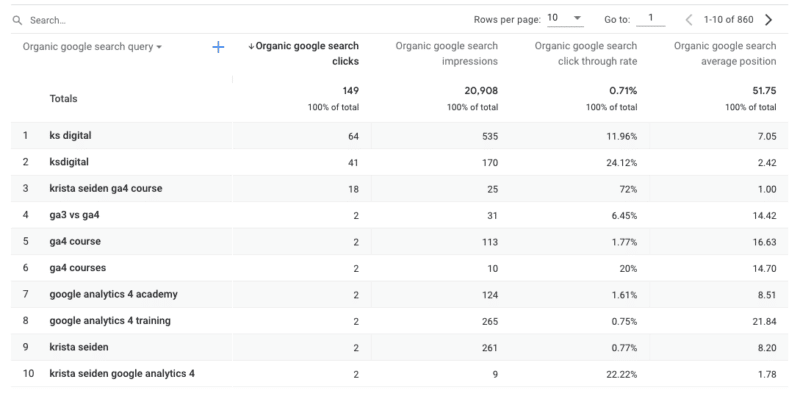Add a secondary dimension with plus icon

click(x=218, y=47)
